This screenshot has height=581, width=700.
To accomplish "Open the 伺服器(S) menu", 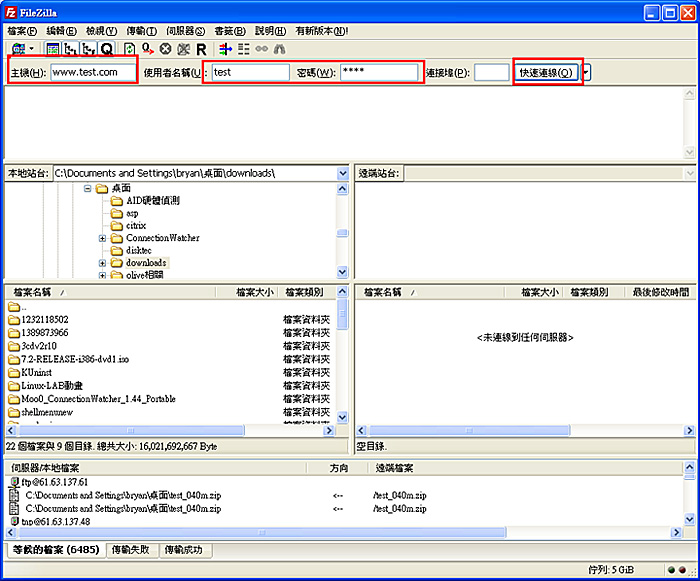I will tap(186, 31).
